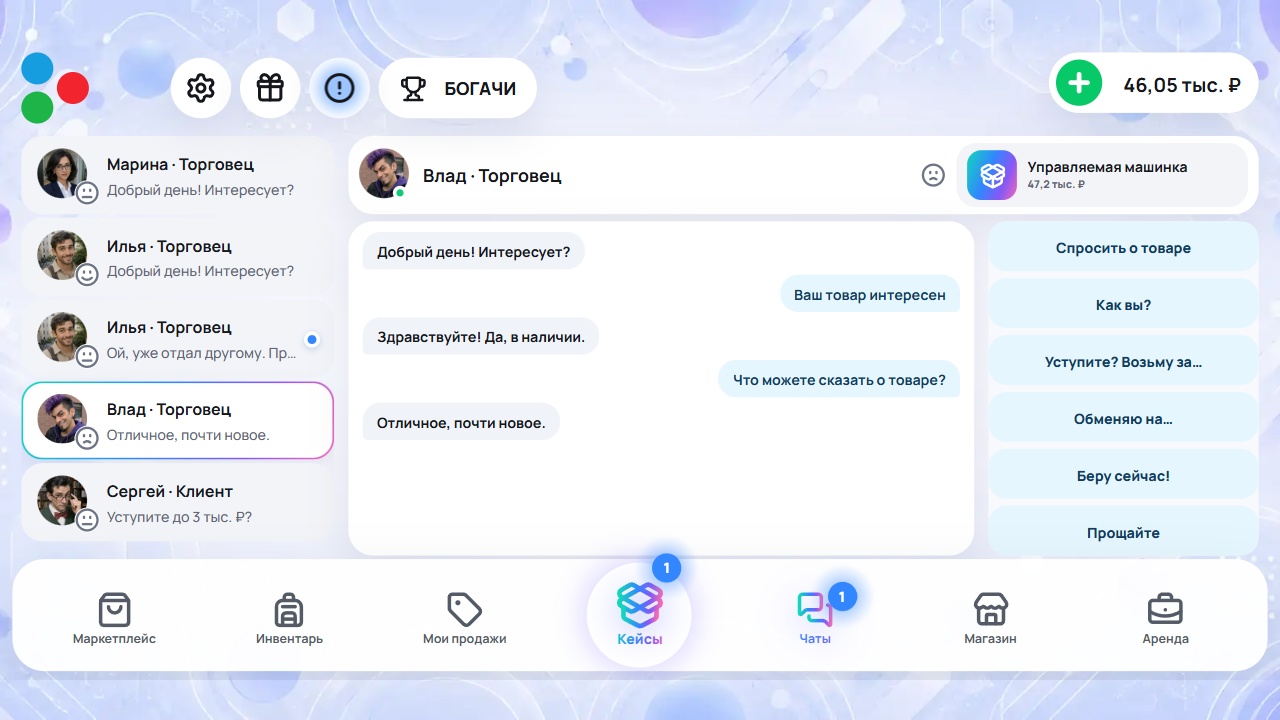Click the notification badge on Чаты
The image size is (1280, 720).
click(x=842, y=597)
